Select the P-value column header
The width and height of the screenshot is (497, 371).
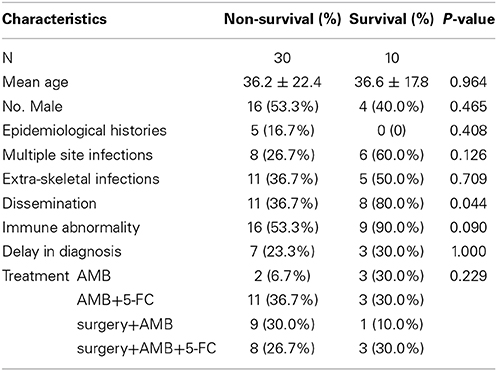pyautogui.click(x=468, y=19)
